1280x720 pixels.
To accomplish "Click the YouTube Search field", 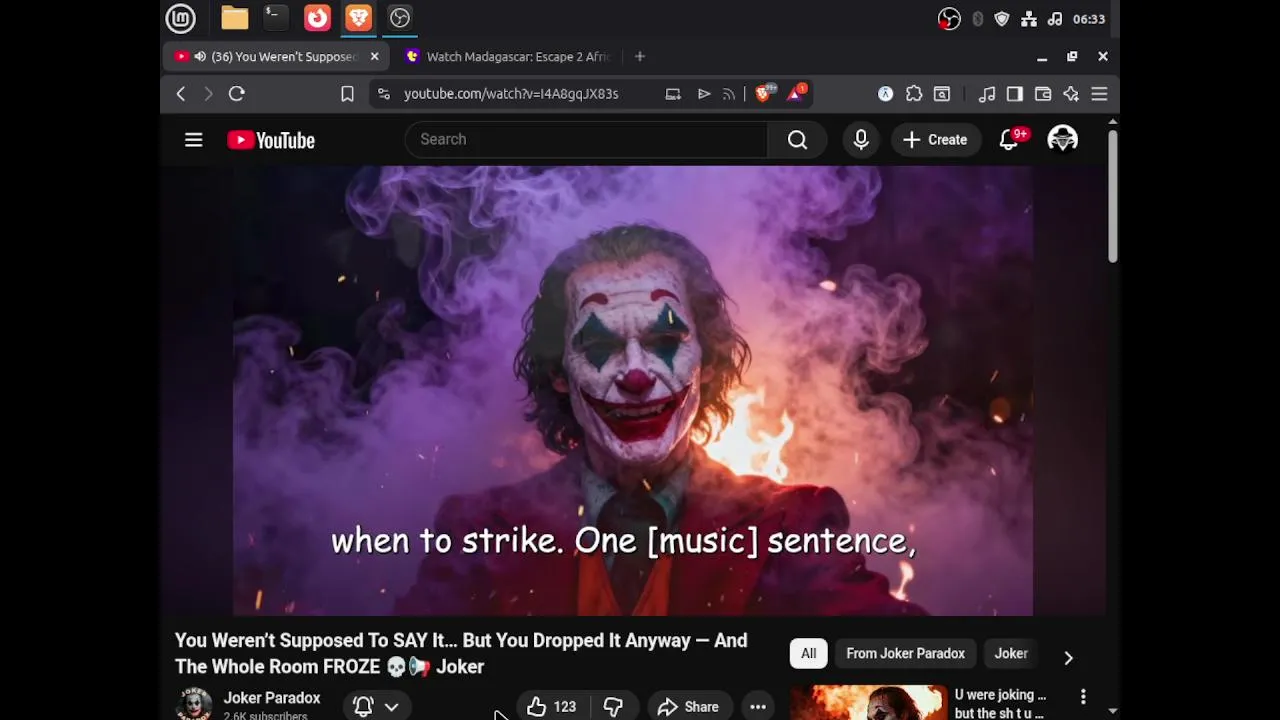I will (586, 140).
